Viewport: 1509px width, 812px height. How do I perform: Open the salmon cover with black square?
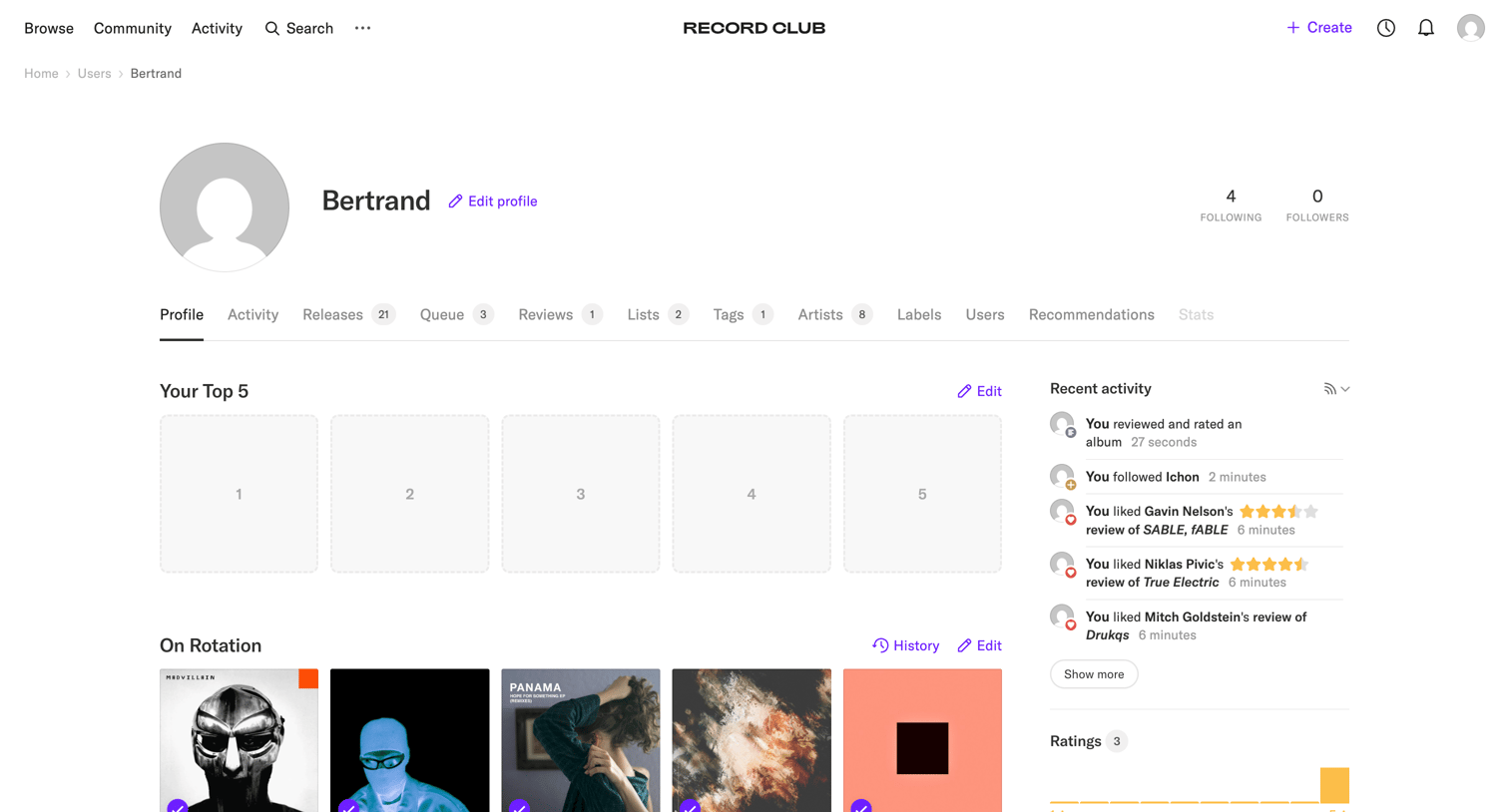[922, 740]
